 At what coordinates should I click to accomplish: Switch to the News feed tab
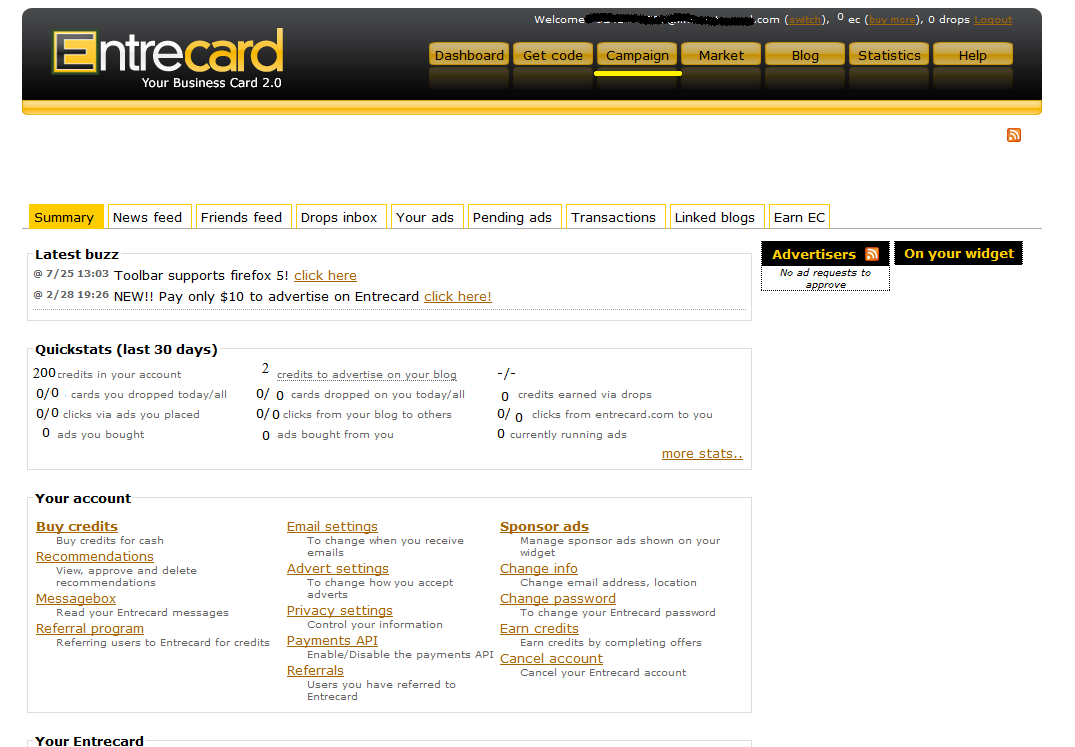coord(147,217)
